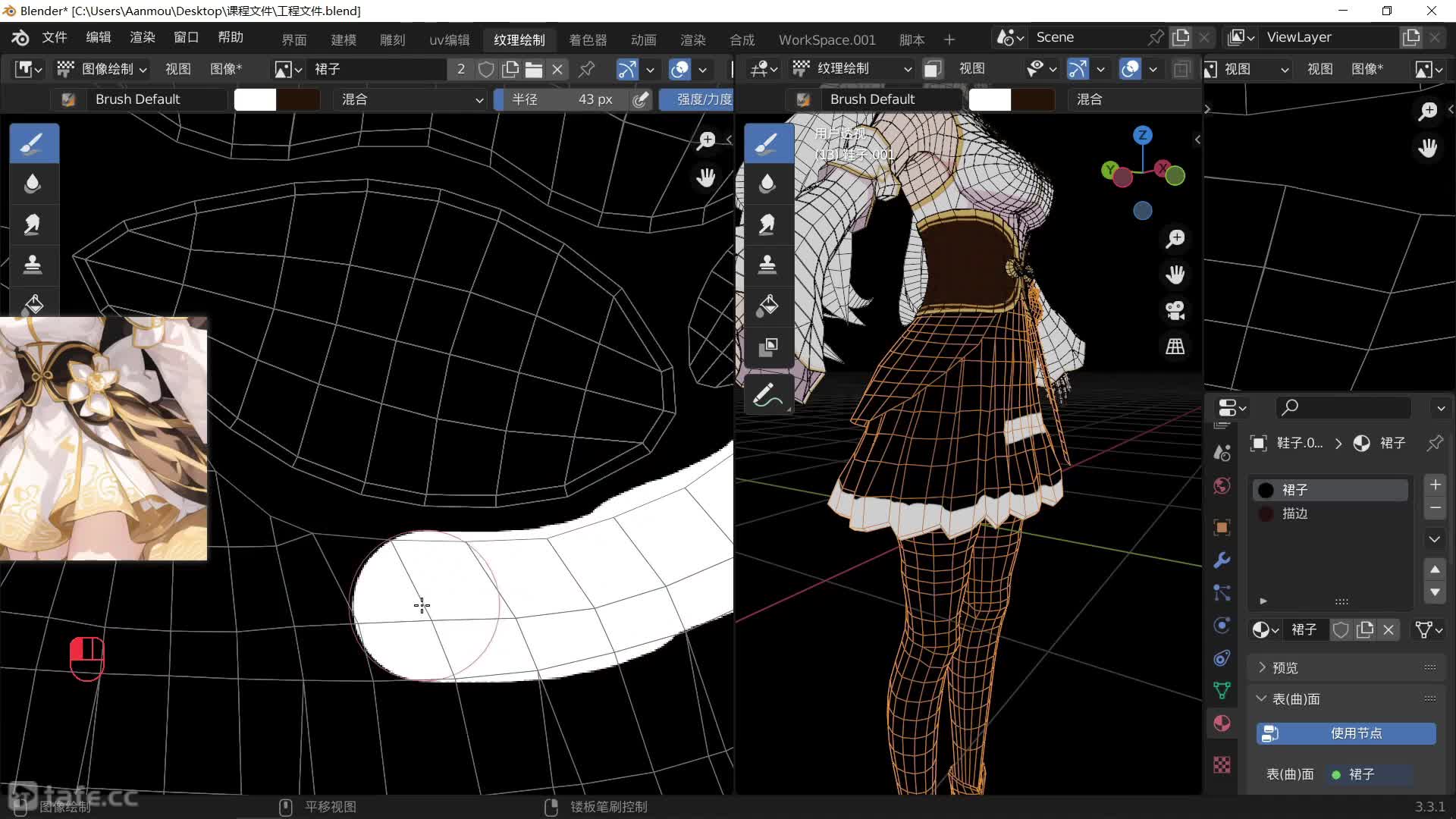Open material slot specials dropdown arrow
This screenshot has height=819, width=1456.
click(1435, 539)
